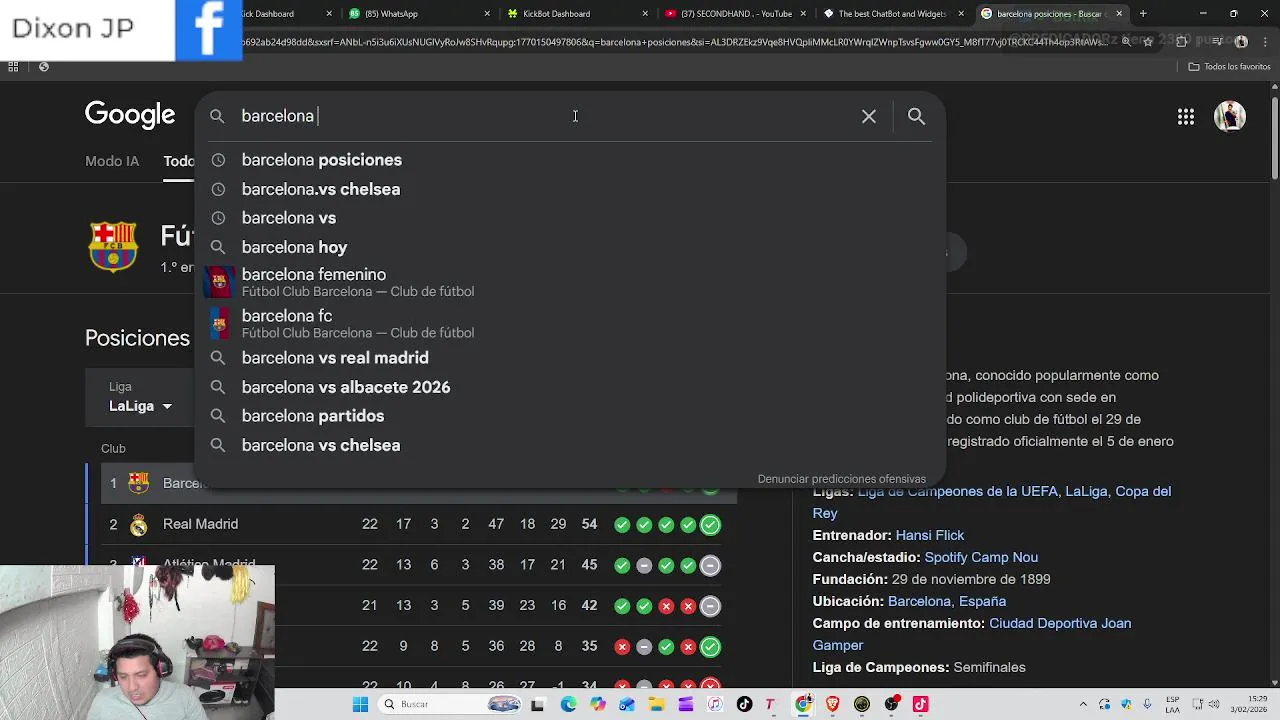Click the magnifier search submit icon
Screen dimensions: 1280x720
coord(916,116)
